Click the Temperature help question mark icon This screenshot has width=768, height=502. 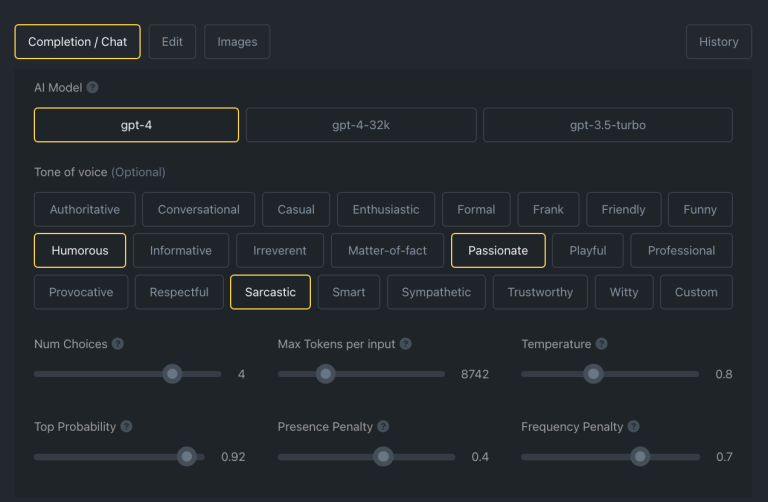601,344
